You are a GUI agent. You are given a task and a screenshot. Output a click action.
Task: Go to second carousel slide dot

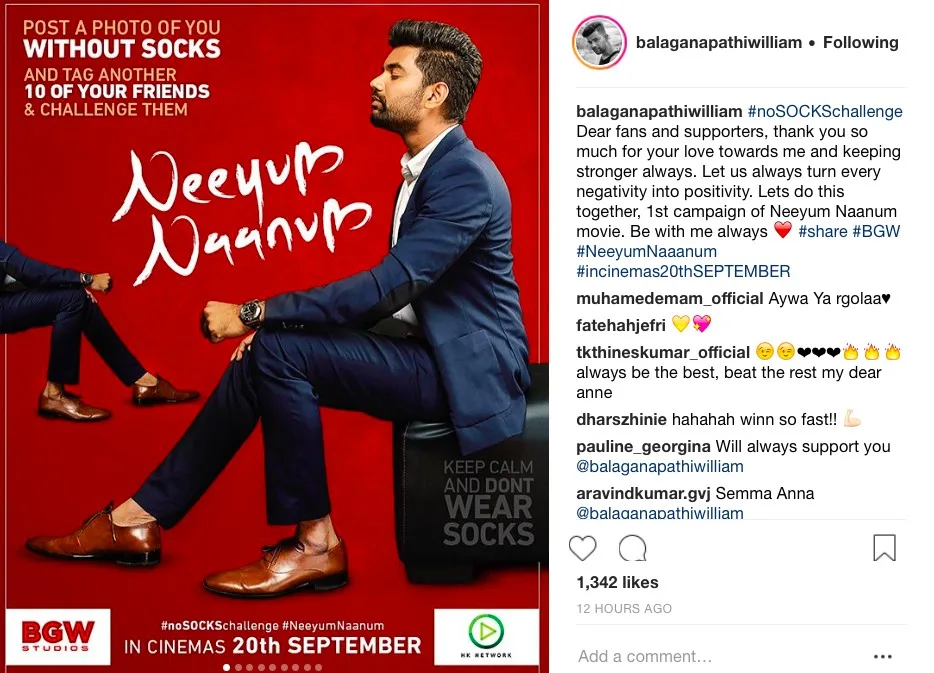point(238,668)
